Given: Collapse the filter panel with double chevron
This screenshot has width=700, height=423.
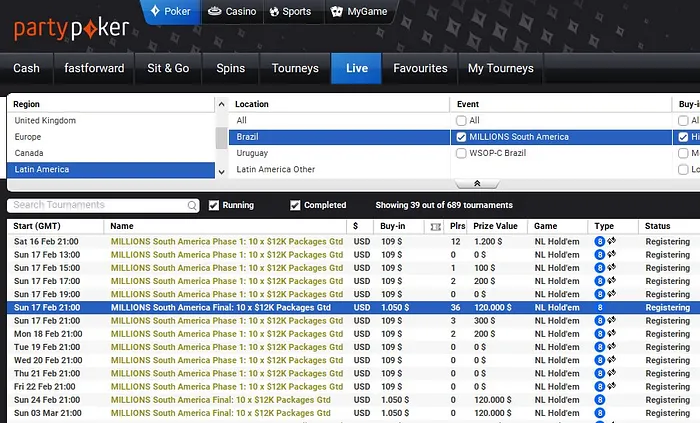Looking at the screenshot, I should pyautogui.click(x=477, y=183).
